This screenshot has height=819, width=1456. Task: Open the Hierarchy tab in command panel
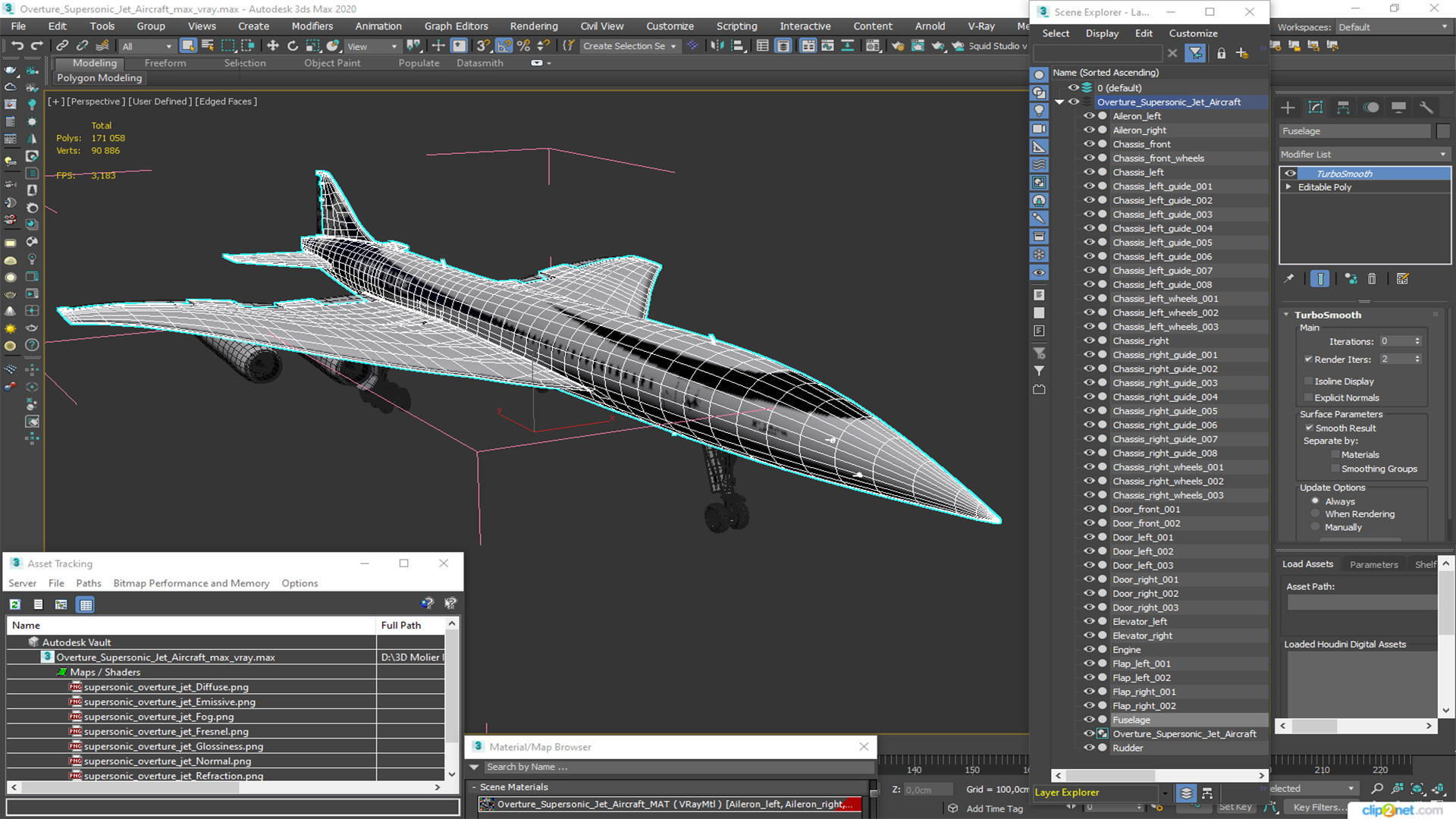click(1343, 108)
